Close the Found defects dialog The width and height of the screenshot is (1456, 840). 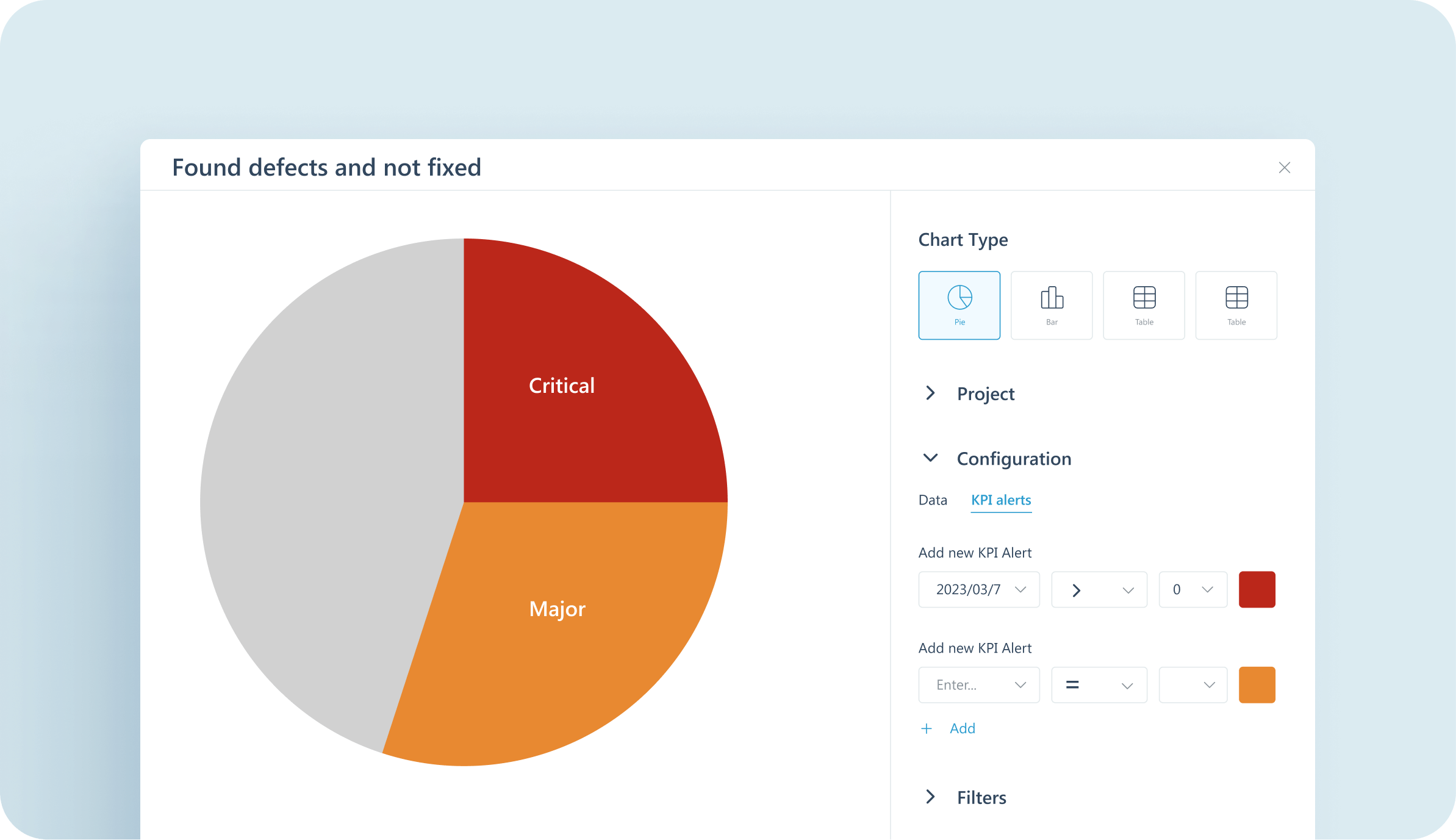(1285, 167)
